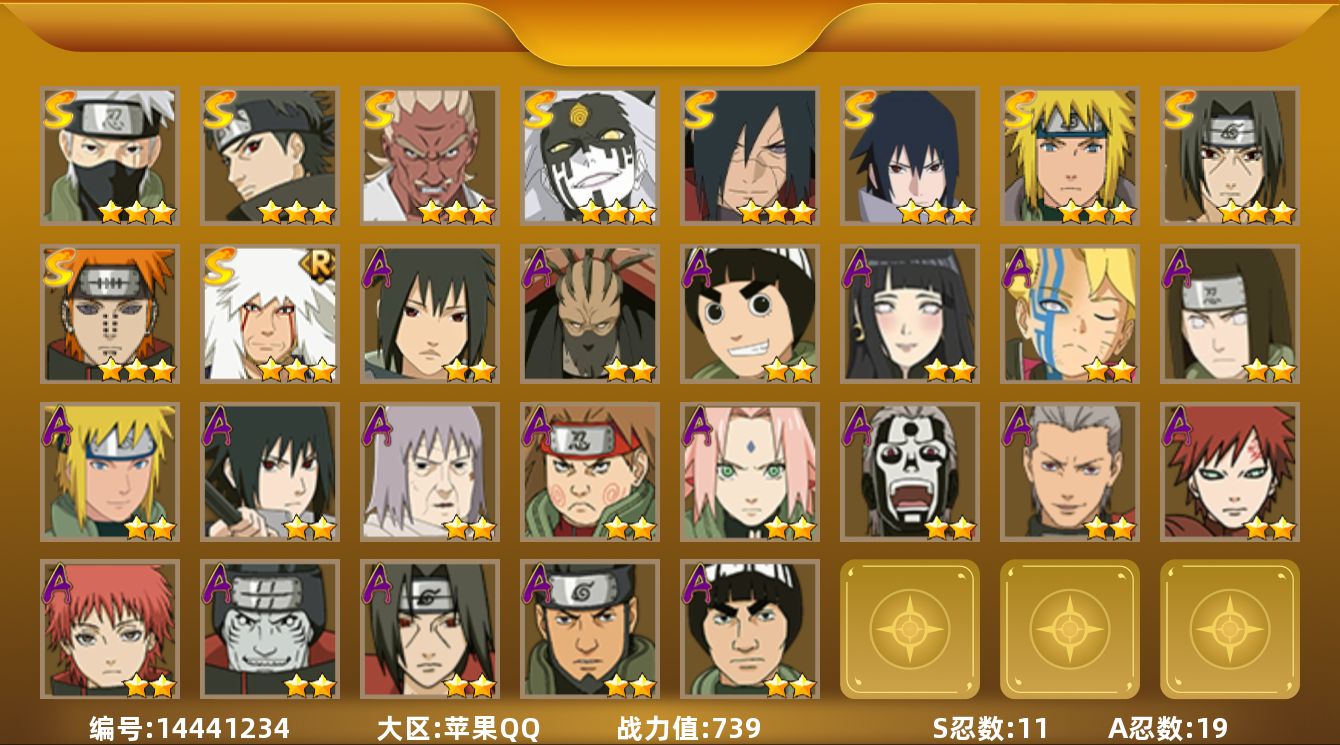Pick the blue-skinned shark-faced A-rank ninja
Image resolution: width=1340 pixels, height=745 pixels.
tap(270, 629)
